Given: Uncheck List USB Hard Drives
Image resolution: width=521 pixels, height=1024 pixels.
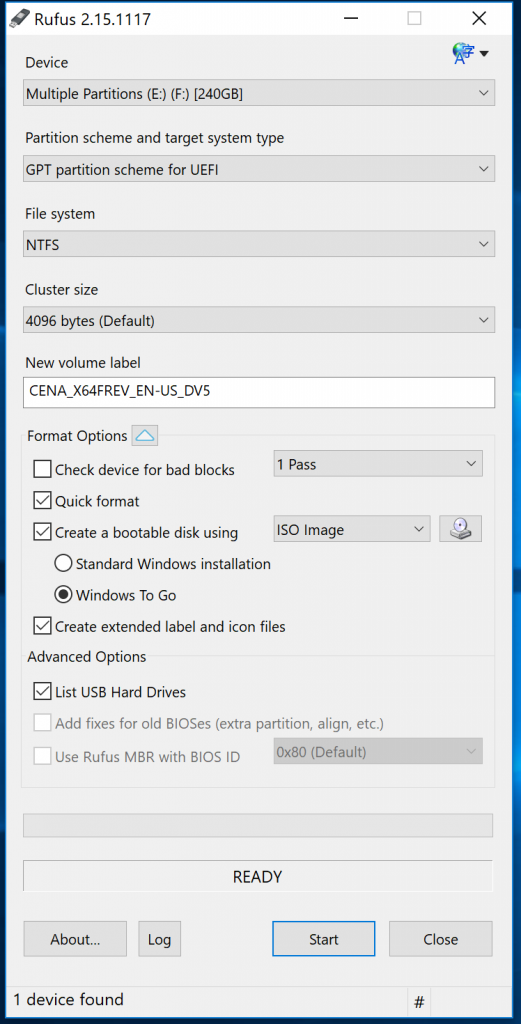Looking at the screenshot, I should coord(42,692).
